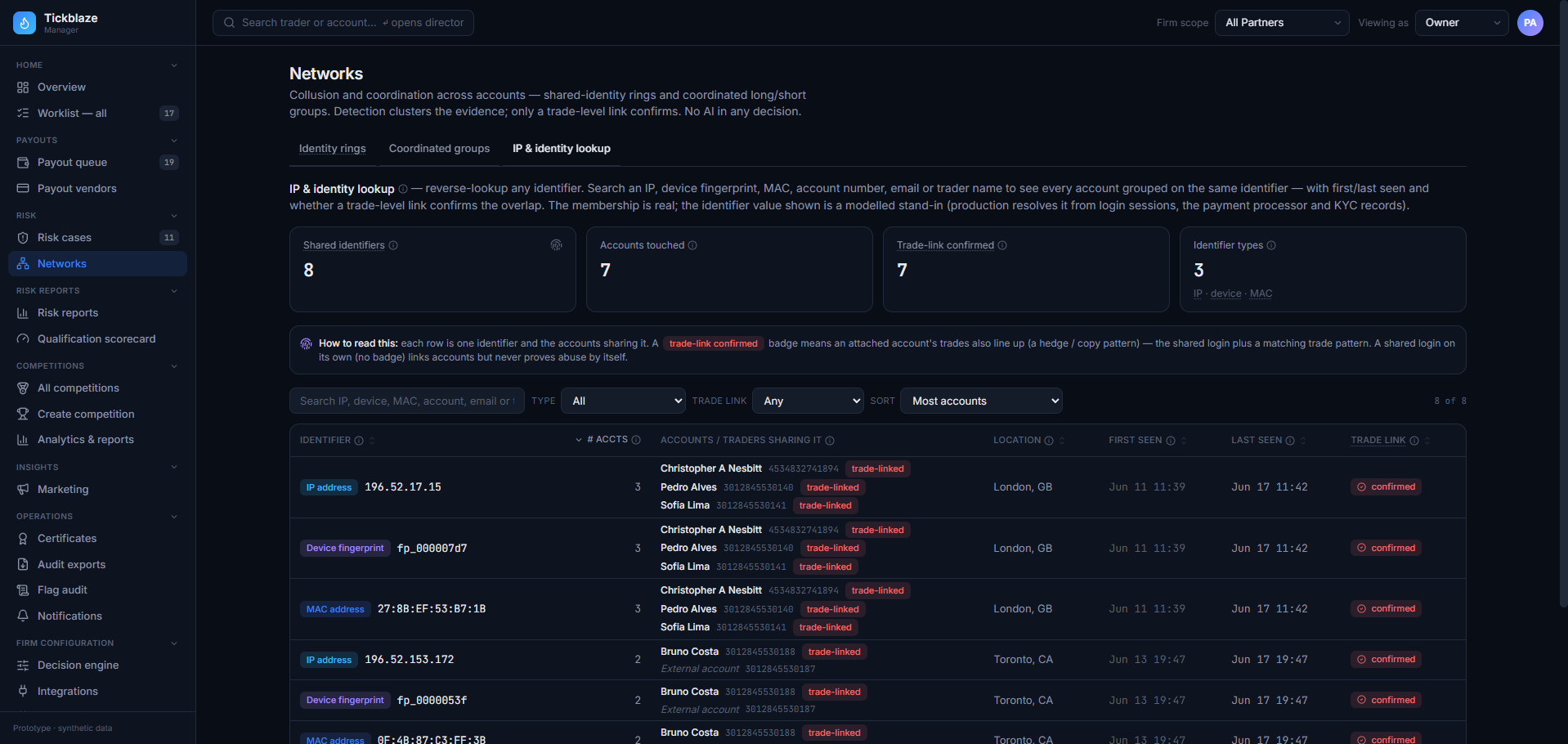Open the PA user avatar
Screen dimensions: 1568x744
1530,23
